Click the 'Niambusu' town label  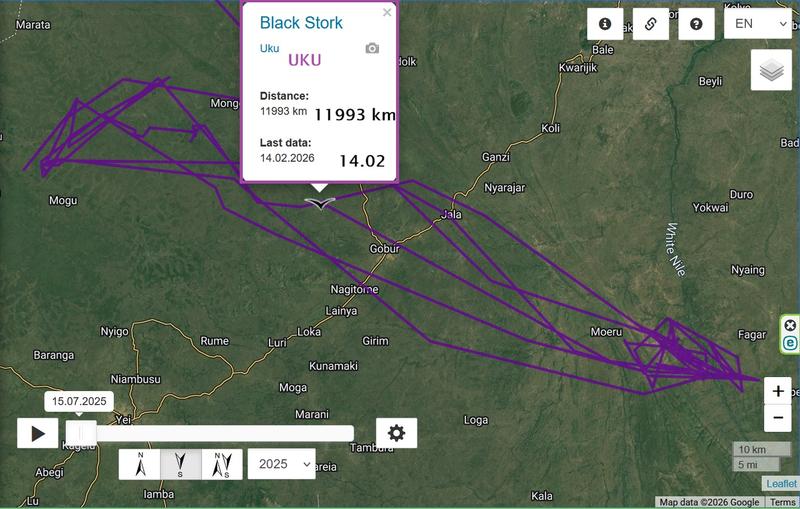136,379
